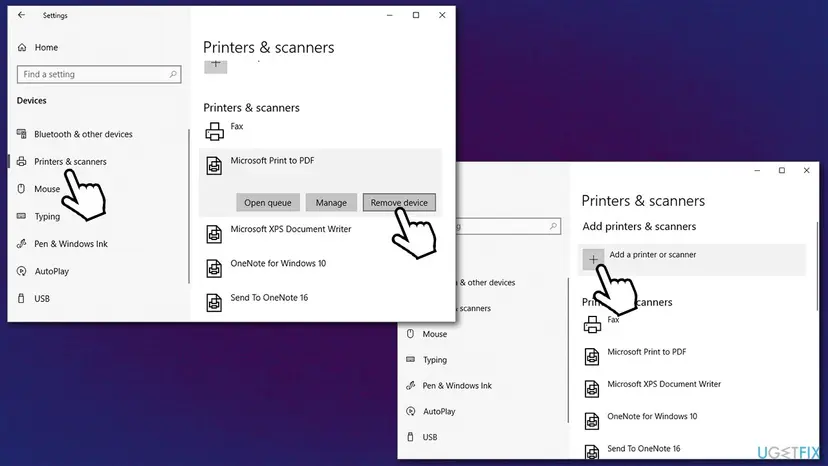The height and width of the screenshot is (466, 828).
Task: Click the AutoPlay icon in the back window sidebar
Action: pyautogui.click(x=411, y=411)
